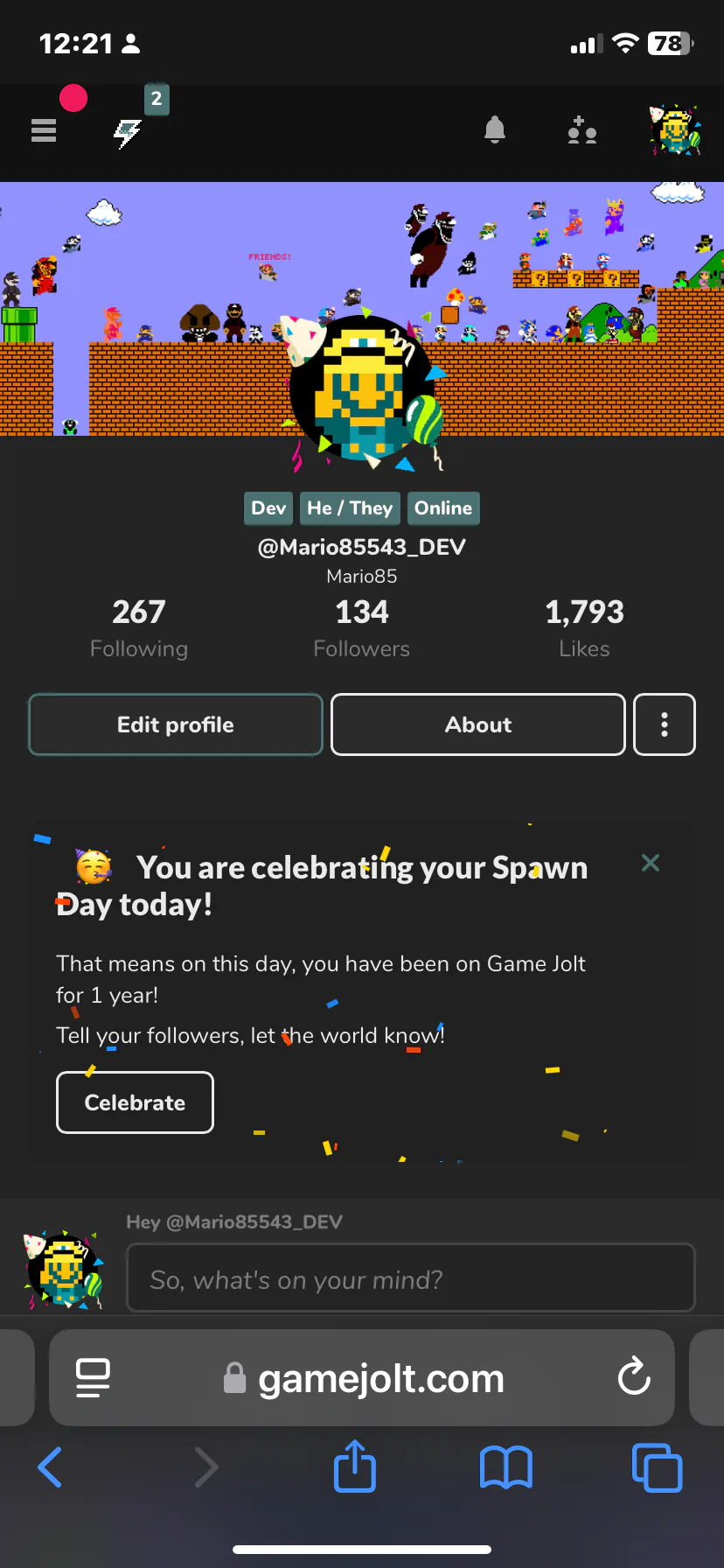This screenshot has width=724, height=1568.
Task: Open Safari bookmarks
Action: coord(506,1467)
